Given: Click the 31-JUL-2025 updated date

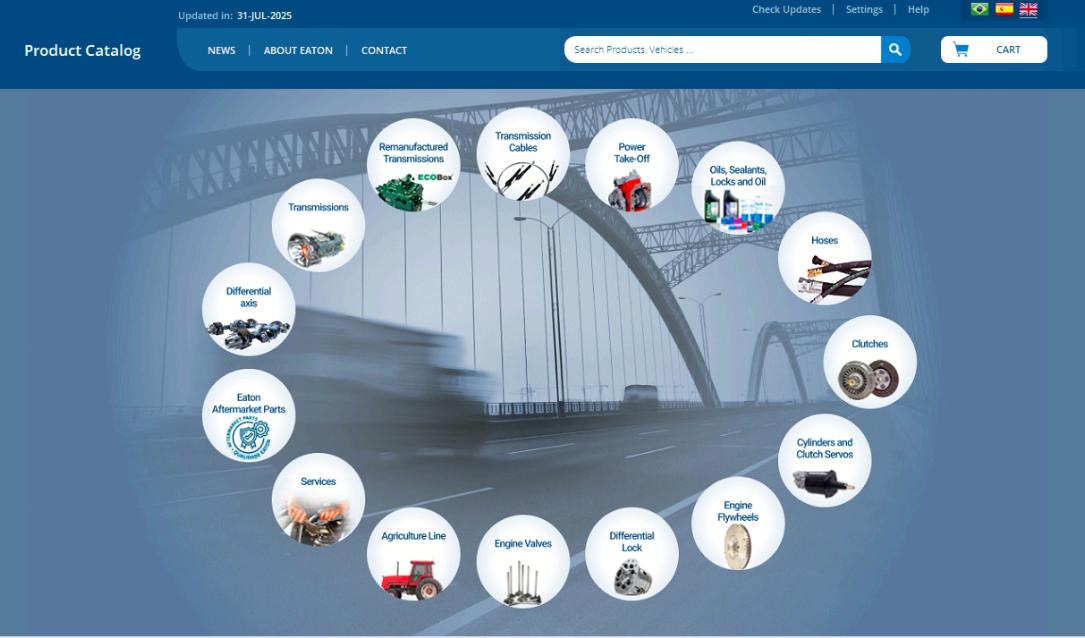Looking at the screenshot, I should pos(264,15).
